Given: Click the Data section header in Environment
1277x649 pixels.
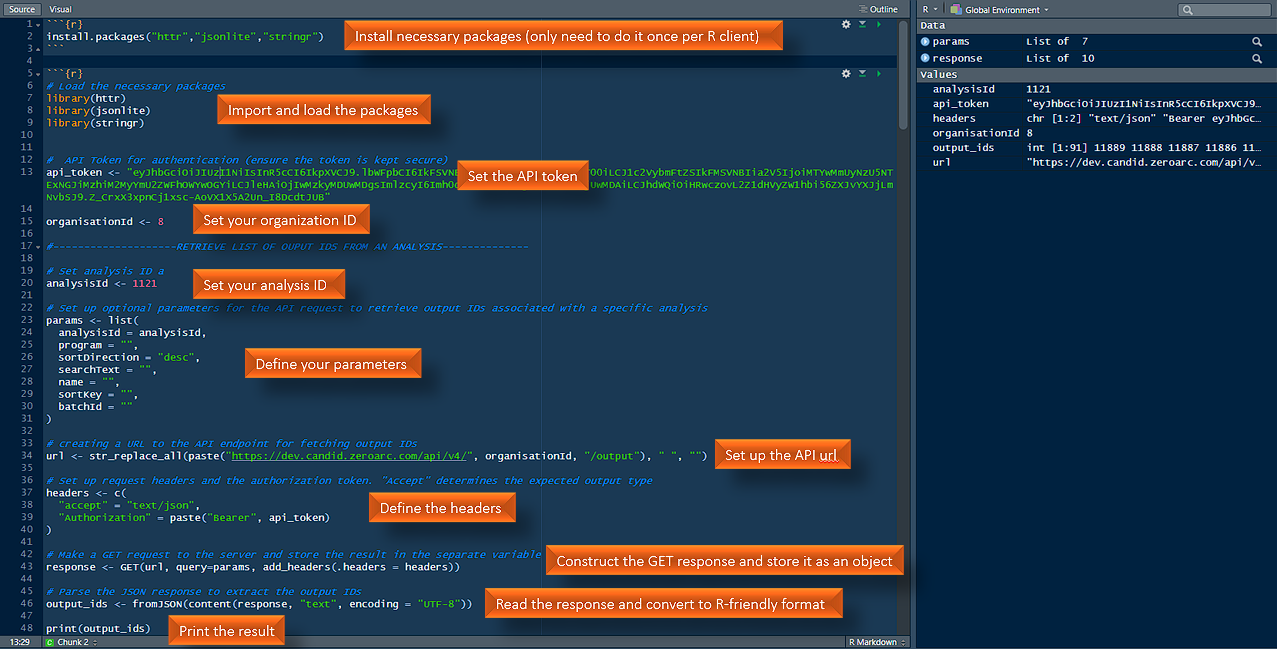Looking at the screenshot, I should [x=1097, y=26].
